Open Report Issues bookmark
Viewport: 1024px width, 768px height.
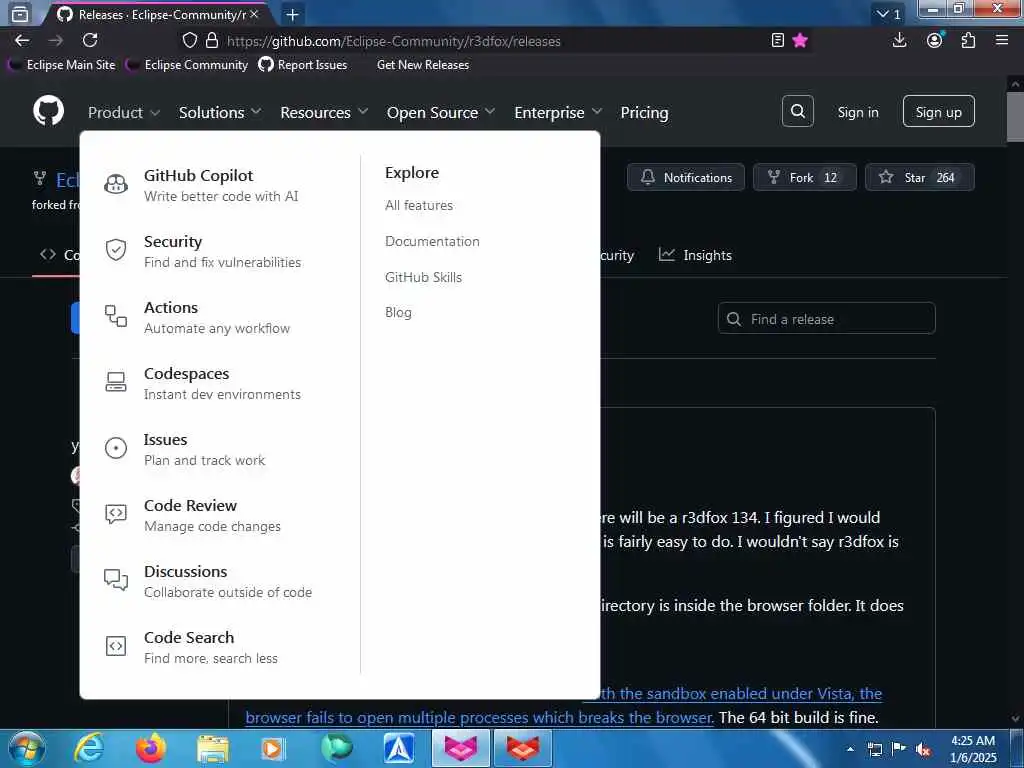point(303,65)
